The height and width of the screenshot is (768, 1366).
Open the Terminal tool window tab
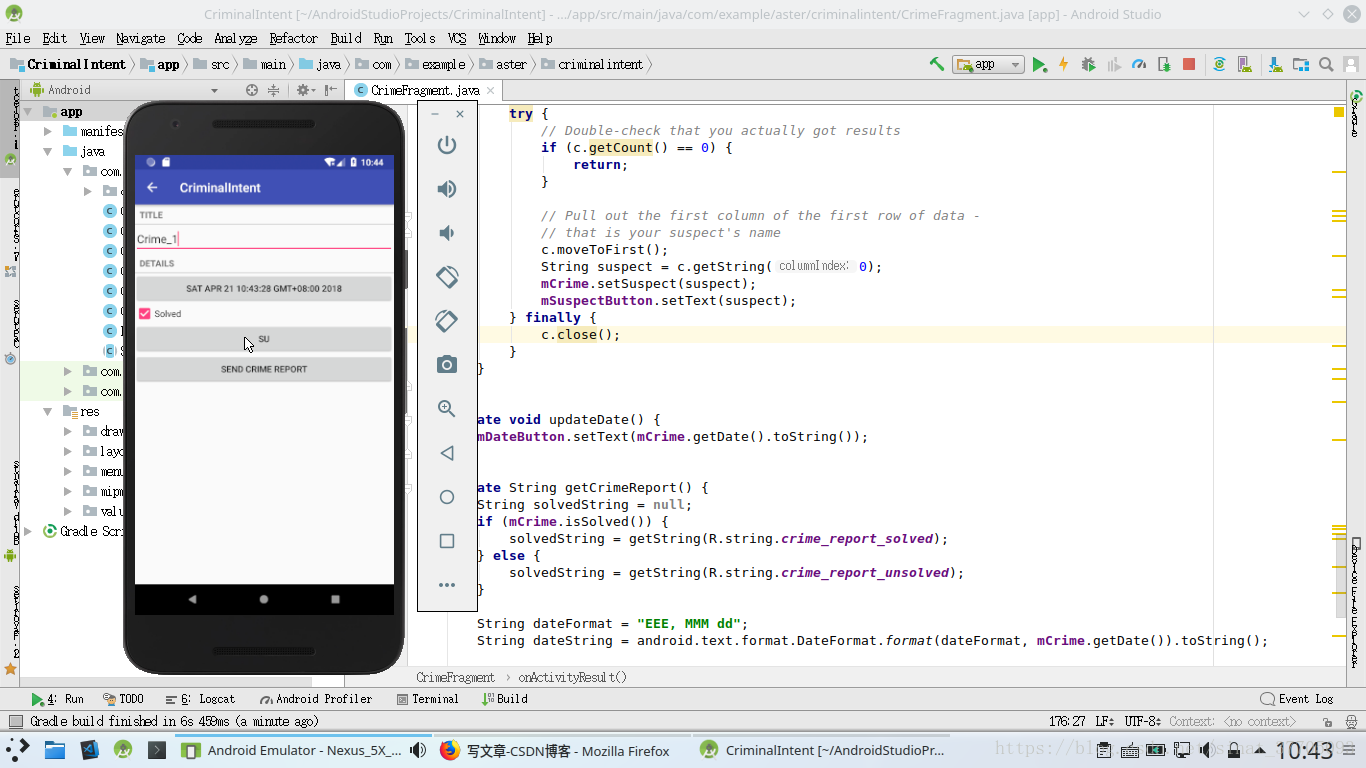pyautogui.click(x=428, y=699)
